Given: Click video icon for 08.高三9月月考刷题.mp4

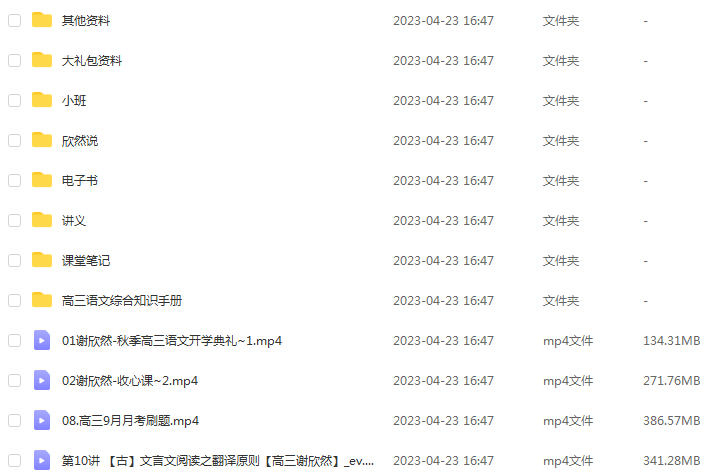Looking at the screenshot, I should [42, 420].
